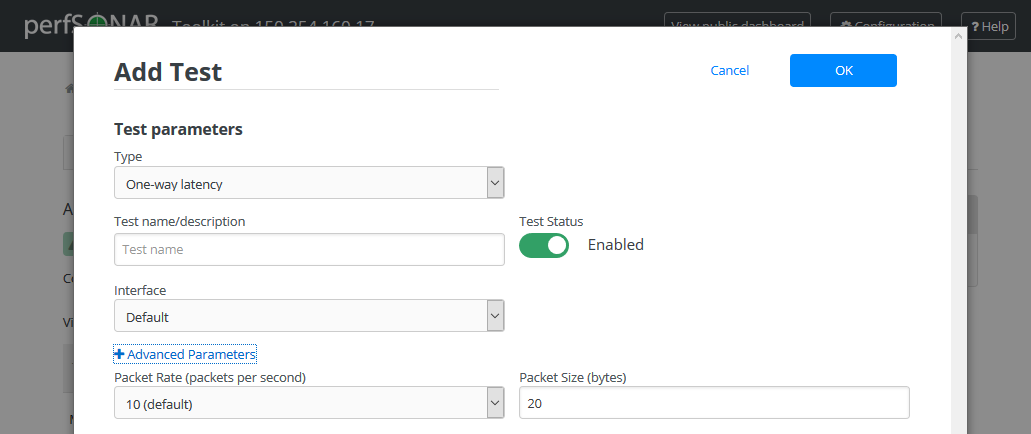
Task: Click the Packet Size bytes field
Action: [x=714, y=402]
